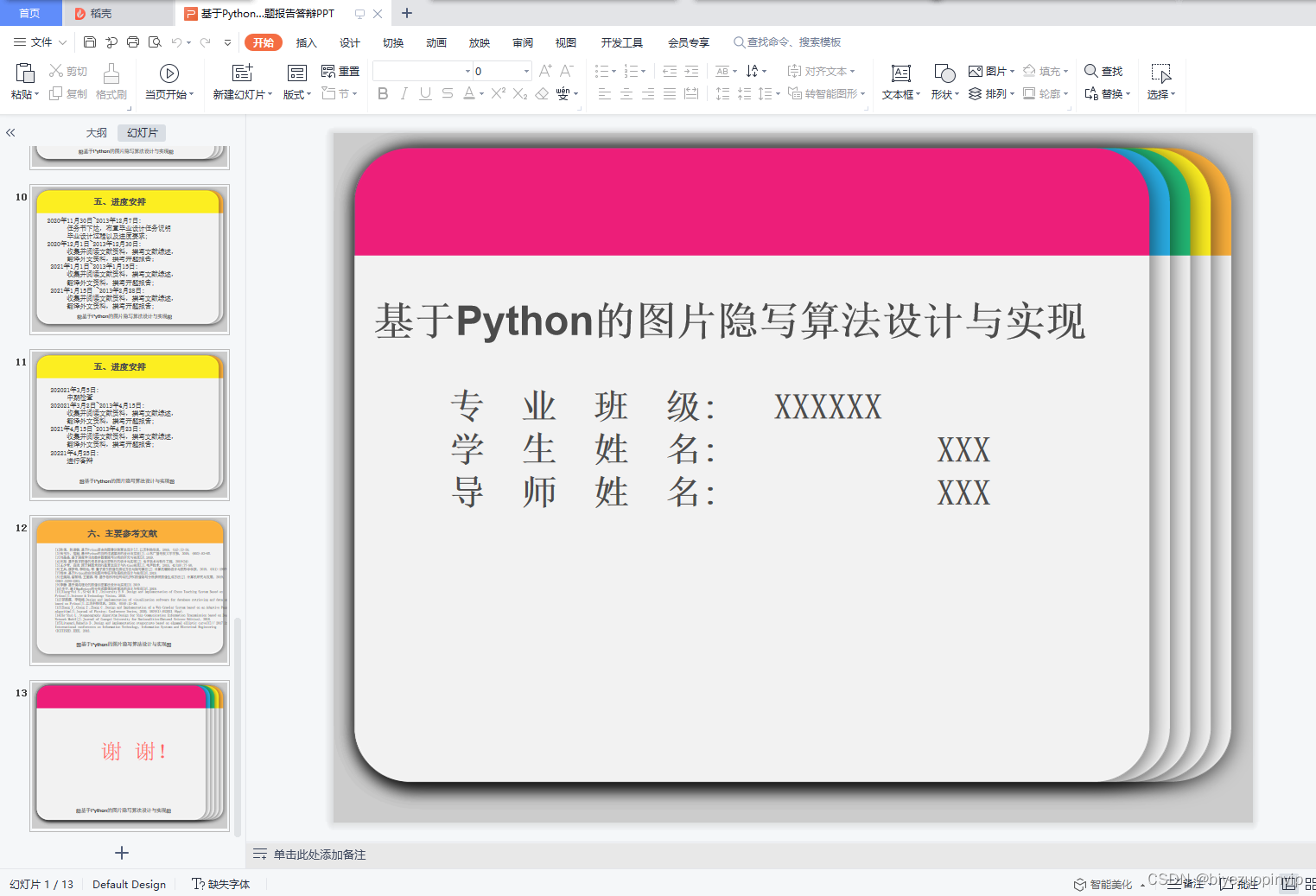Image resolution: width=1316 pixels, height=896 pixels.
Task: Switch panel to Outline (大纲) view
Action: (x=97, y=132)
